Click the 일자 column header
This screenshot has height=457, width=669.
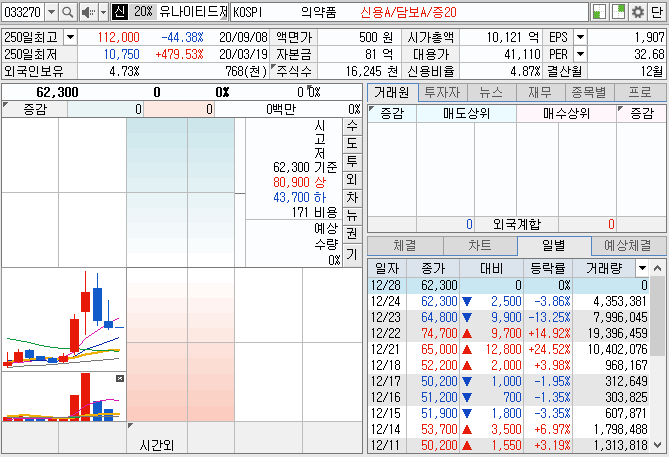(x=387, y=268)
